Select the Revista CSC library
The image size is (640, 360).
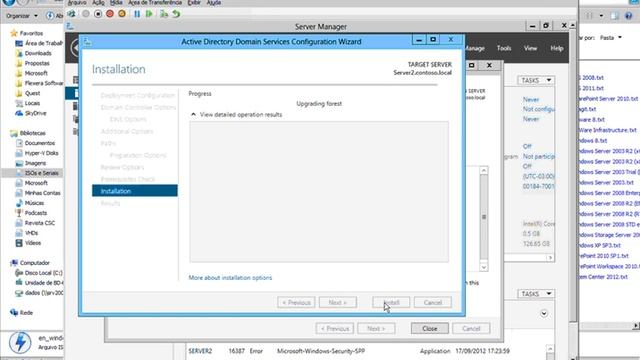pos(35,223)
